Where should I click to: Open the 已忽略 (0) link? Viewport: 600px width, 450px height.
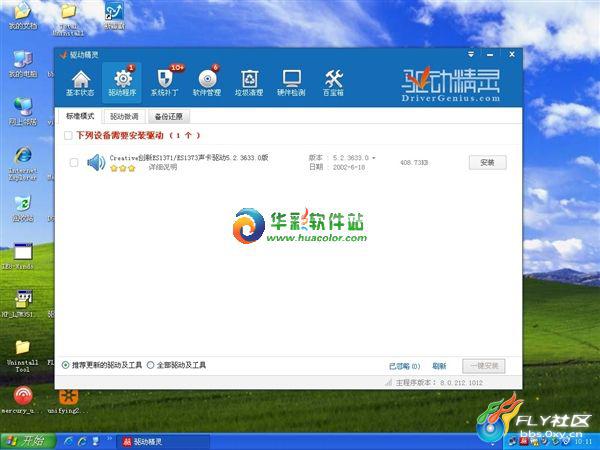click(404, 366)
